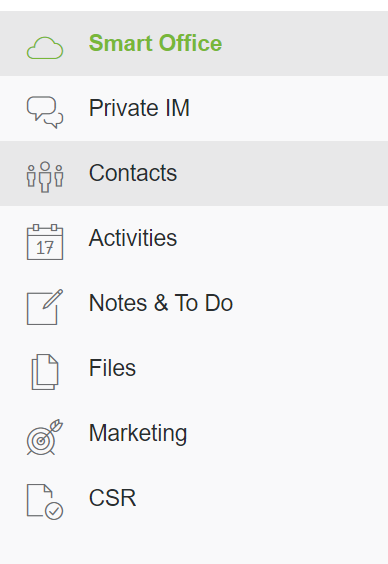This screenshot has width=388, height=564.
Task: Click the CSR document checkmark icon
Action: 45,502
